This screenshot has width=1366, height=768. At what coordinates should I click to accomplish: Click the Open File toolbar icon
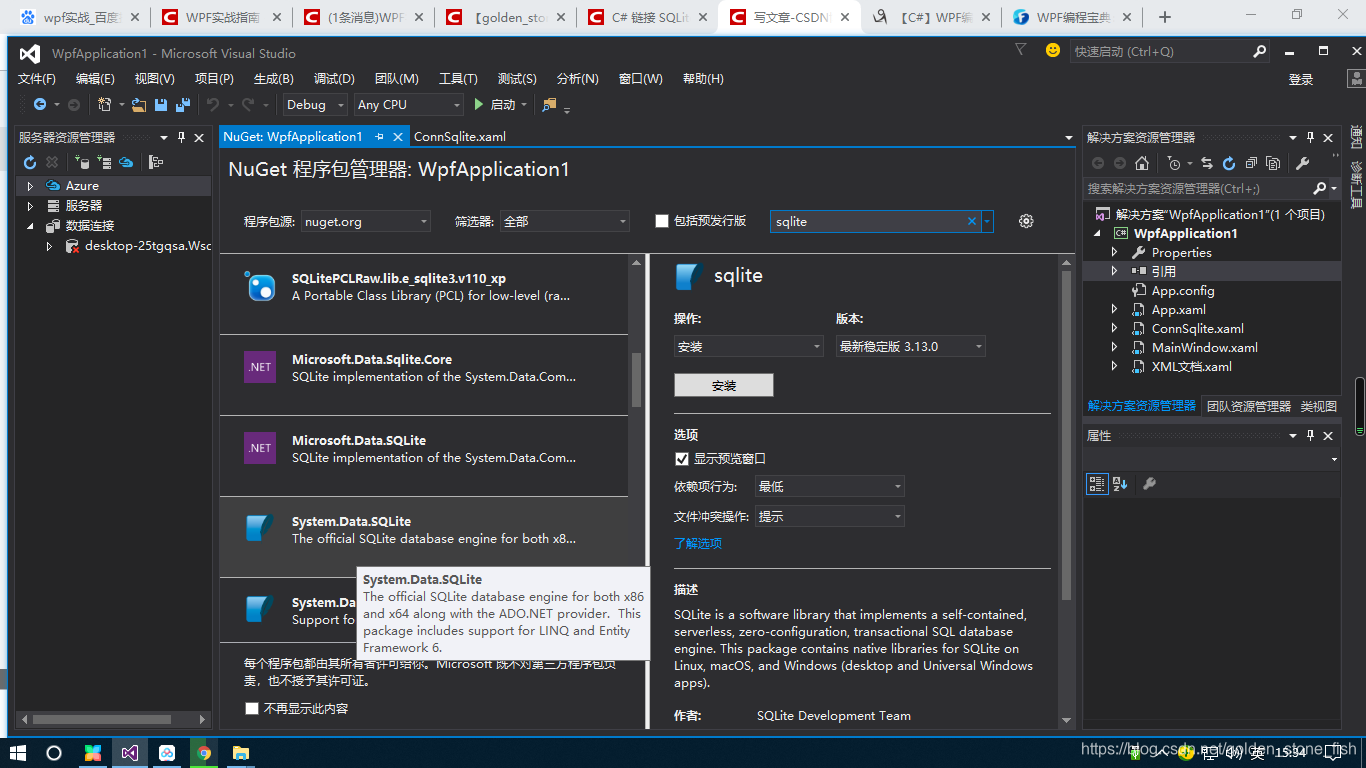(139, 104)
